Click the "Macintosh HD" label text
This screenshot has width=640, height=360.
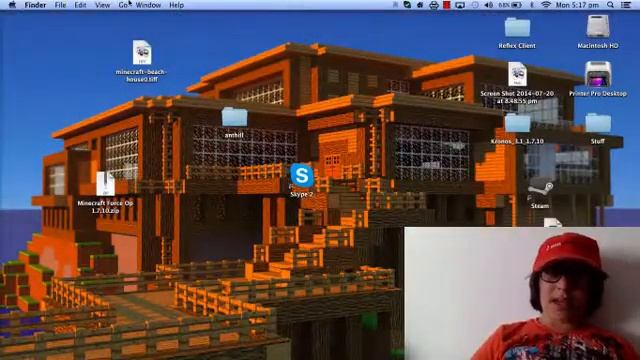coord(598,46)
